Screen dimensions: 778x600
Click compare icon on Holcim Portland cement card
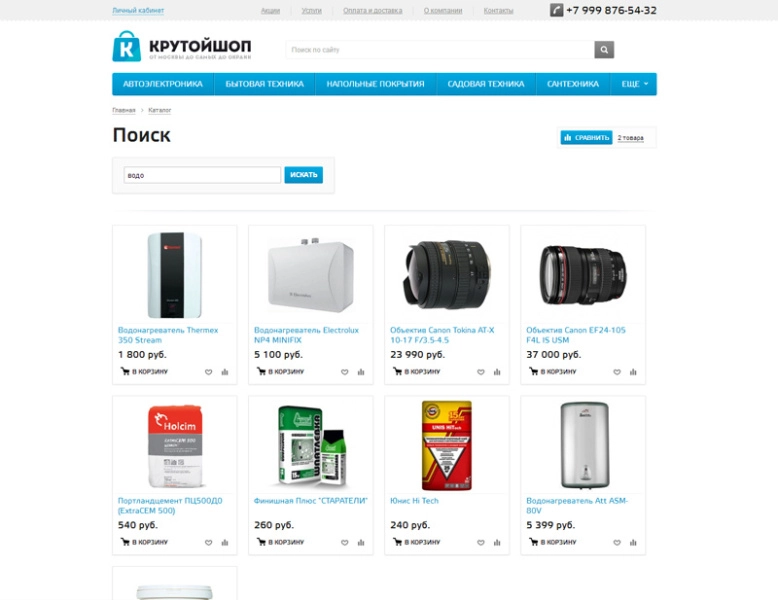(x=225, y=542)
